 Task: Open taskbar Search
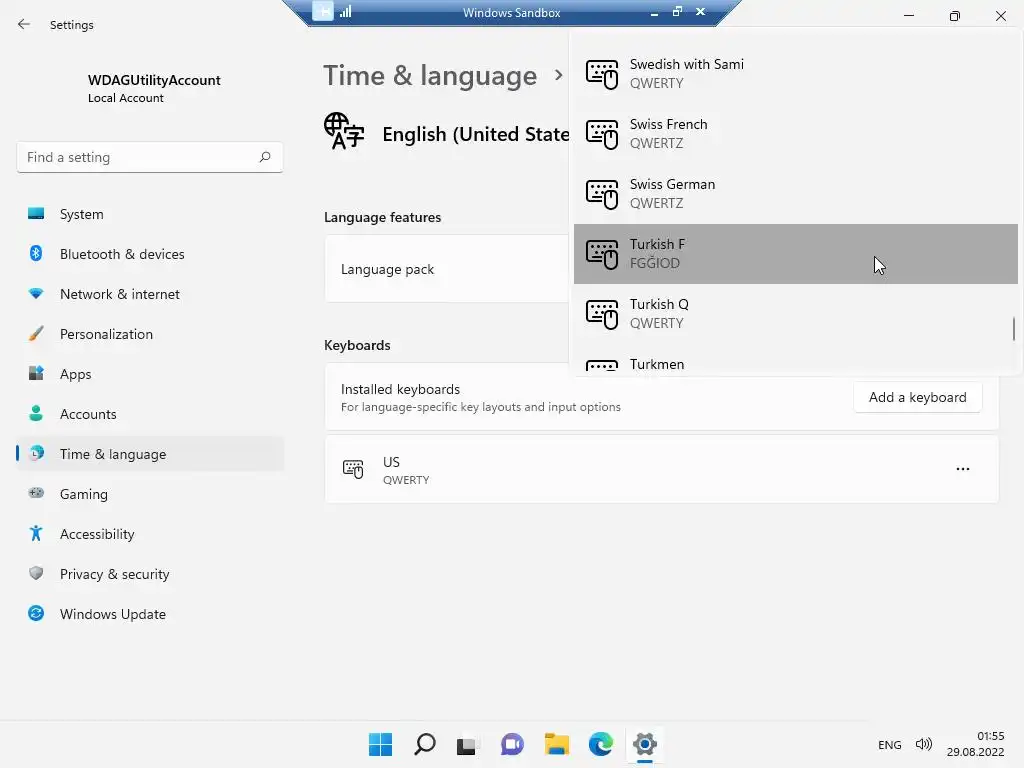pos(424,744)
